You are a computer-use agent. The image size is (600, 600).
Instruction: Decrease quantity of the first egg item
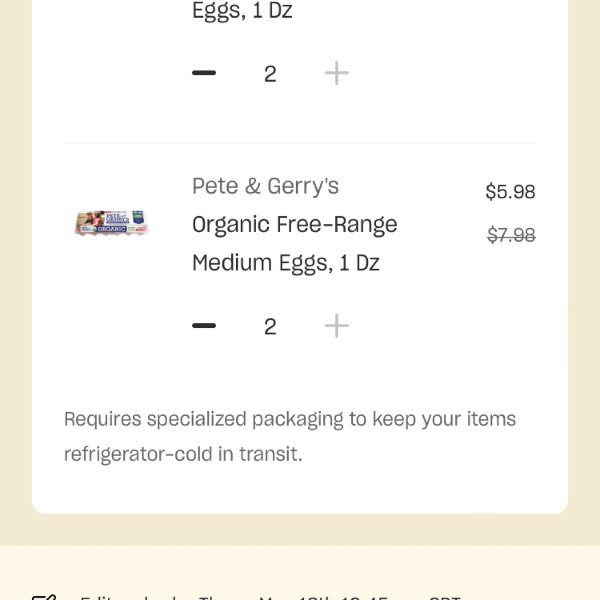pyautogui.click(x=204, y=73)
